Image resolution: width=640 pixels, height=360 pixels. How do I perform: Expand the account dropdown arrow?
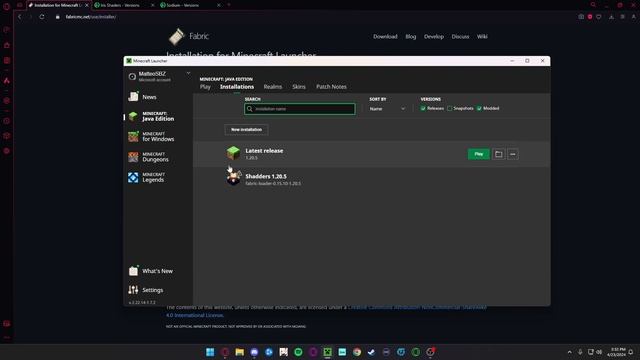click(188, 73)
